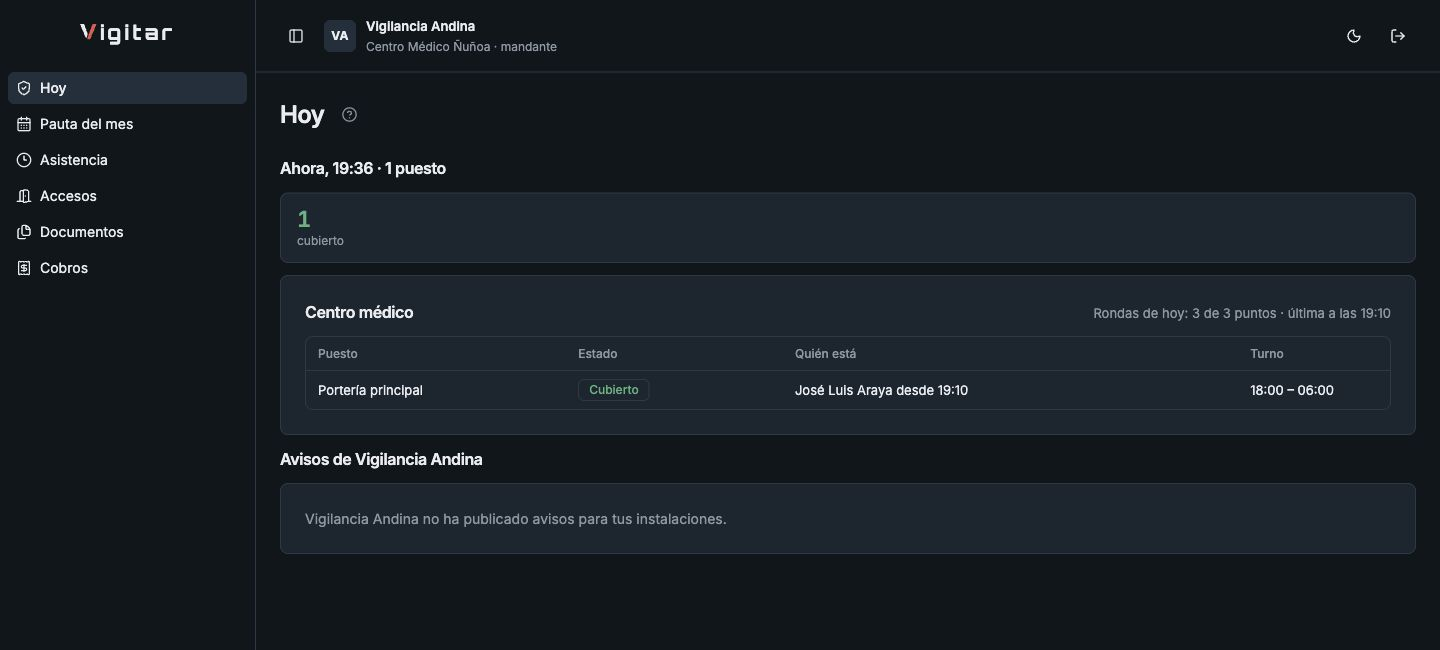Click the Cubierto status badge
Screen dimensions: 1440x650
[613, 390]
